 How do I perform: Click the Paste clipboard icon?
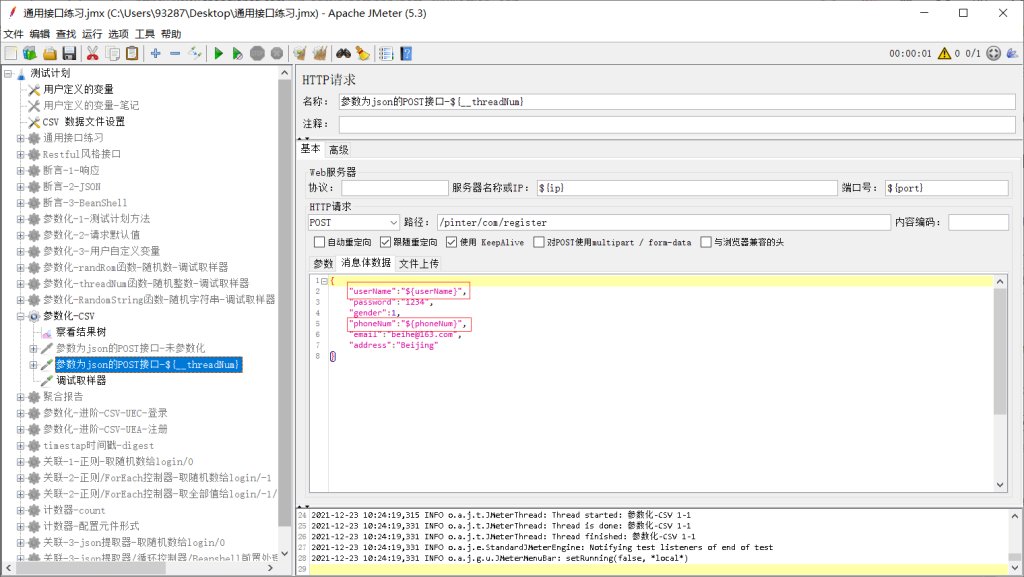tap(132, 54)
